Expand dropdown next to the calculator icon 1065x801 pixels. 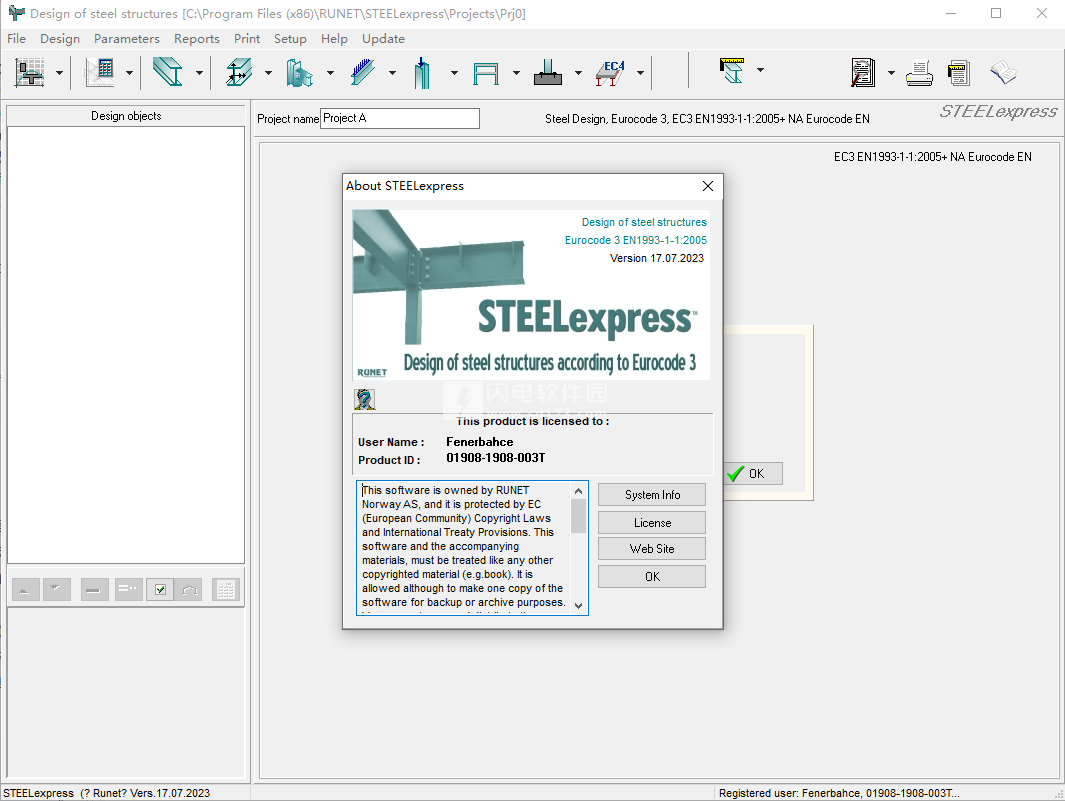point(129,72)
